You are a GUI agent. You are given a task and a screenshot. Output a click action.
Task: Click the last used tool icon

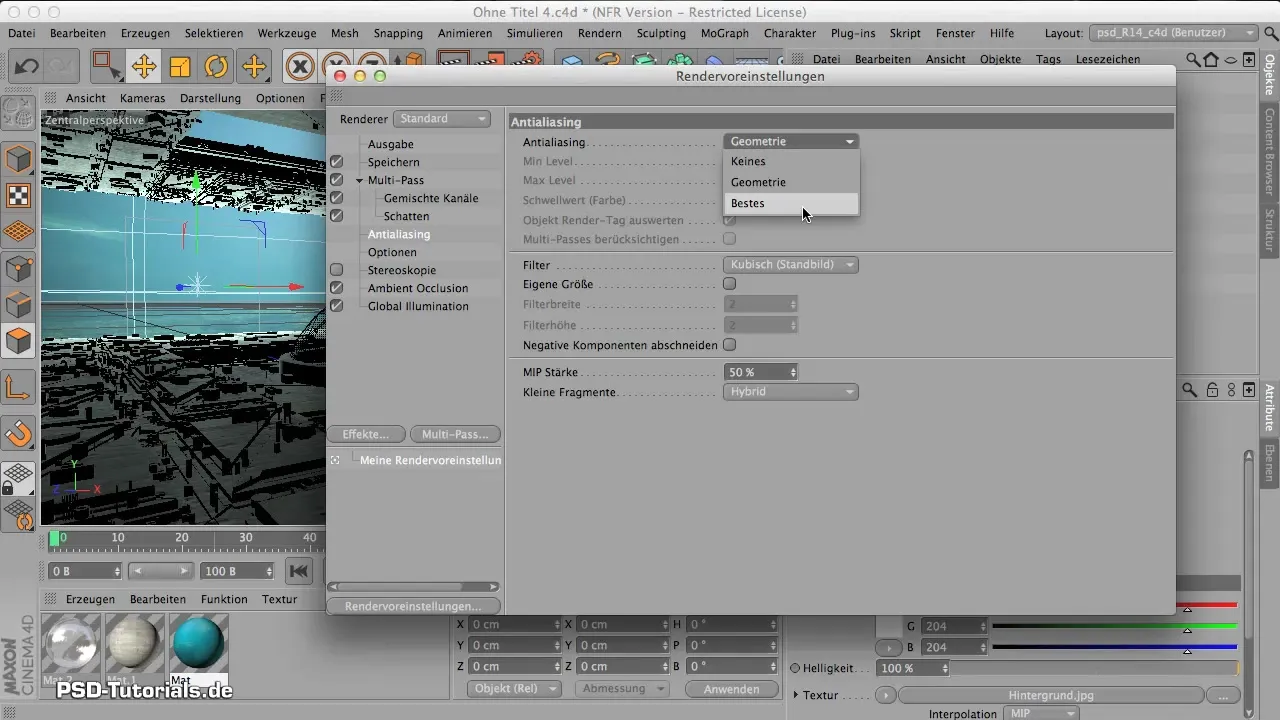(253, 67)
